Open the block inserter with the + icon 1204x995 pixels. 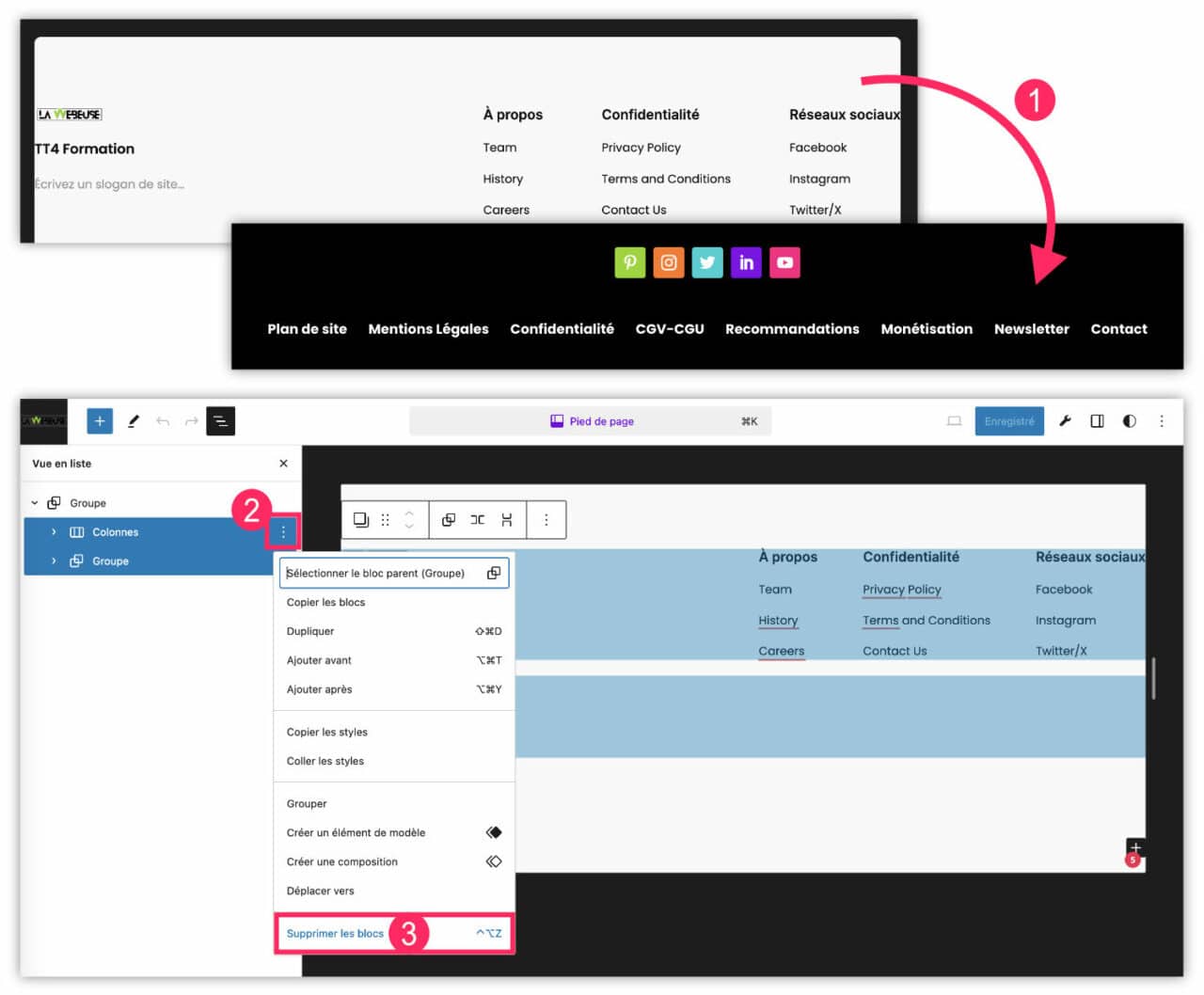click(99, 420)
